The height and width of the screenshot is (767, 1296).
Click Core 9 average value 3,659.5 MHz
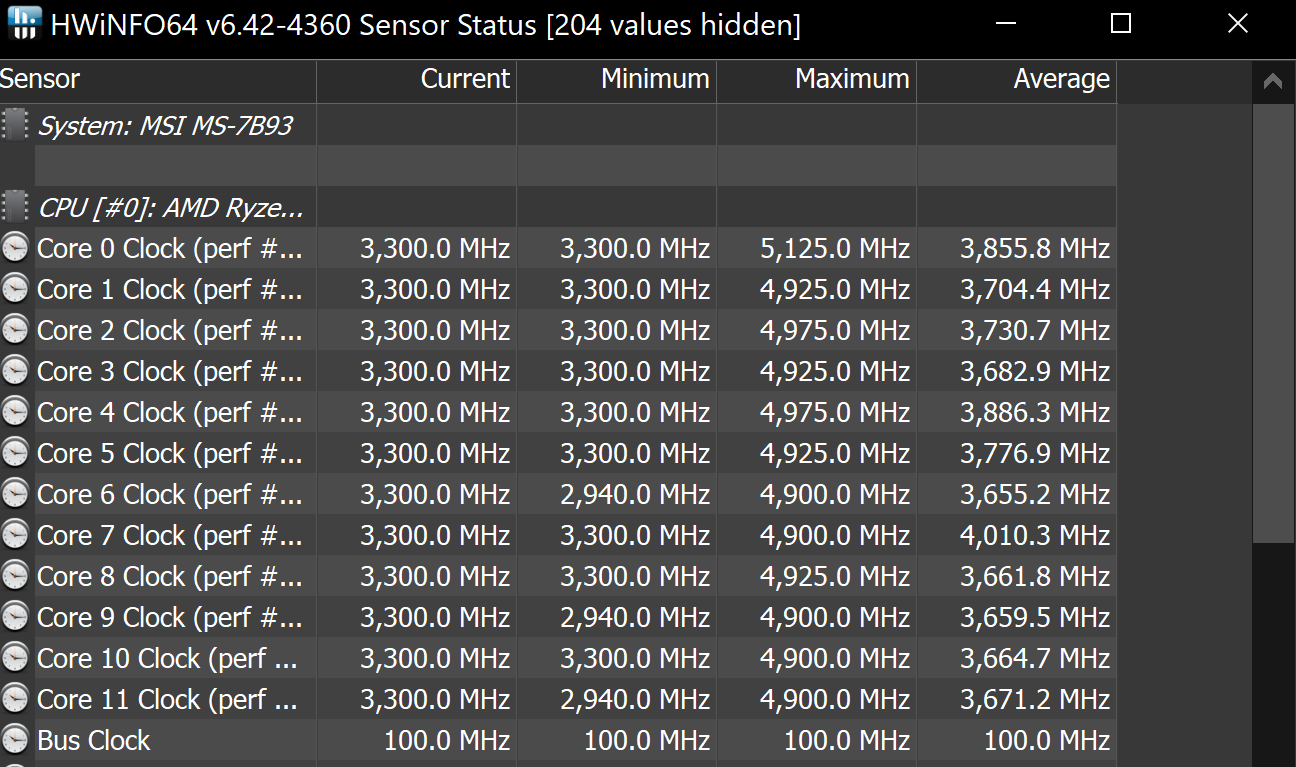pyautogui.click(x=1035, y=617)
